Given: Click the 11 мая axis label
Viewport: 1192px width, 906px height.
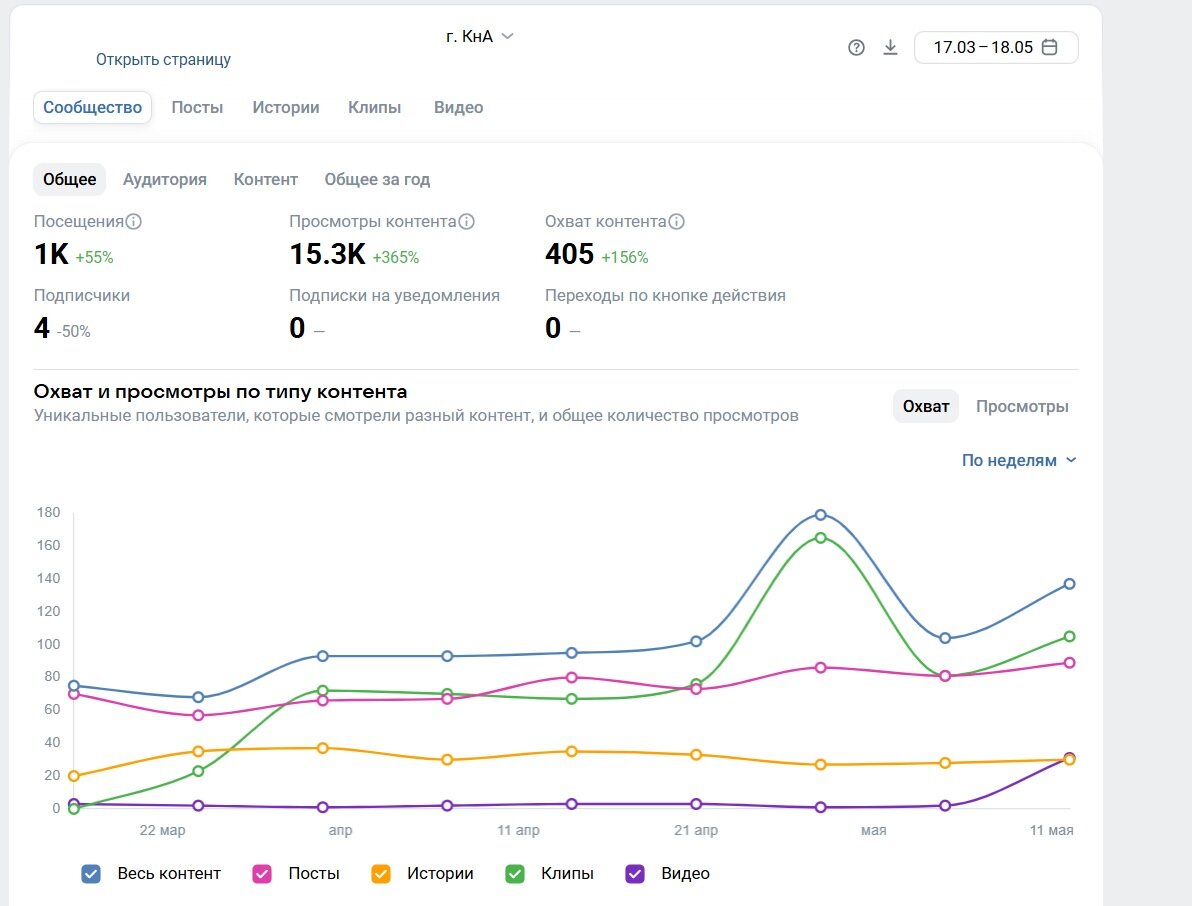Looking at the screenshot, I should point(1051,830).
